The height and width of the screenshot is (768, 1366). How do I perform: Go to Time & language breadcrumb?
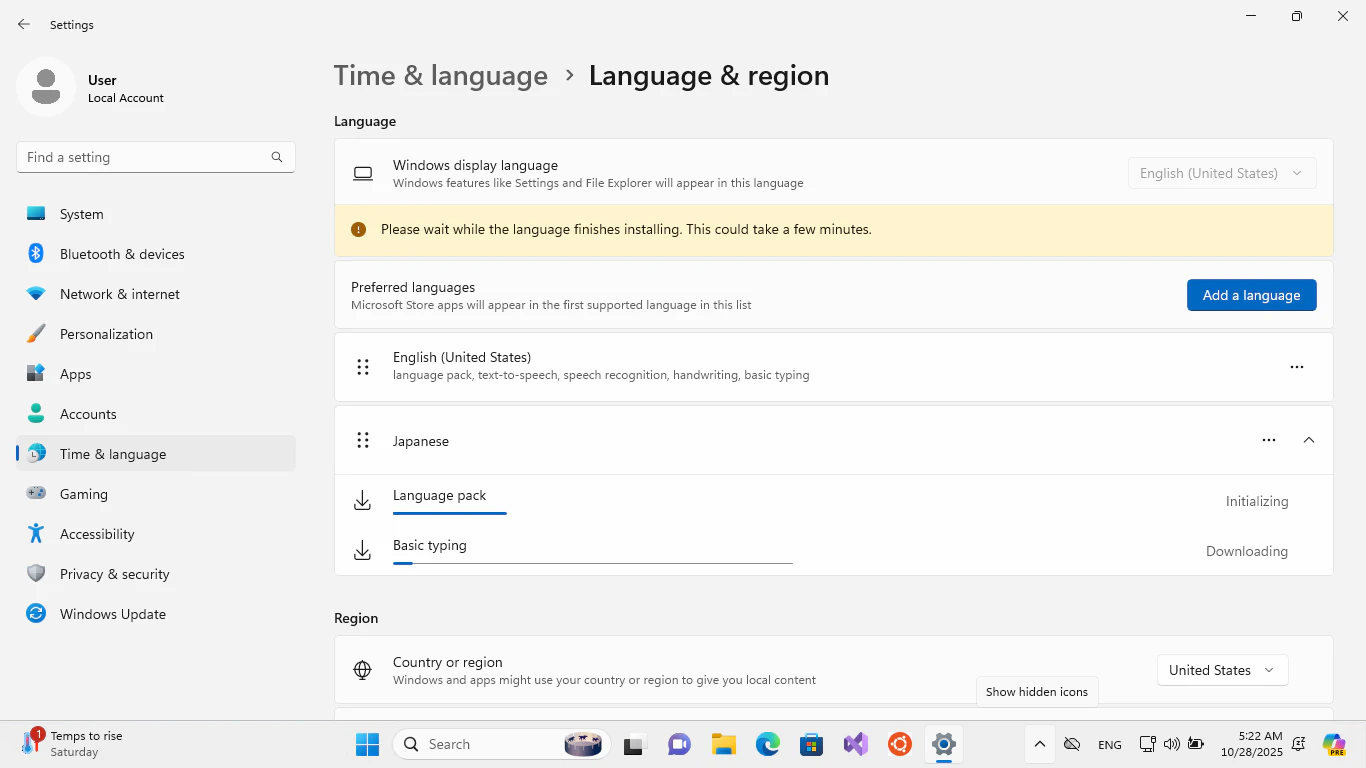(x=441, y=76)
